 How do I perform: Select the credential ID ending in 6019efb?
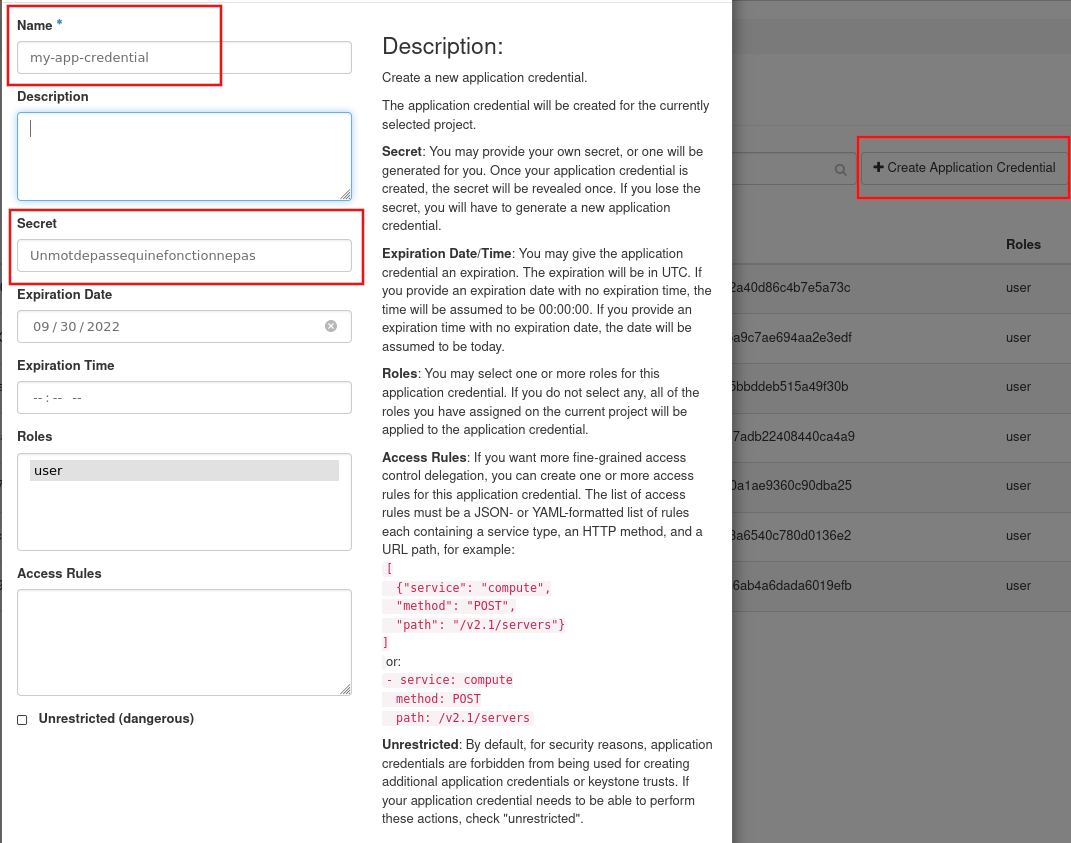(791, 585)
